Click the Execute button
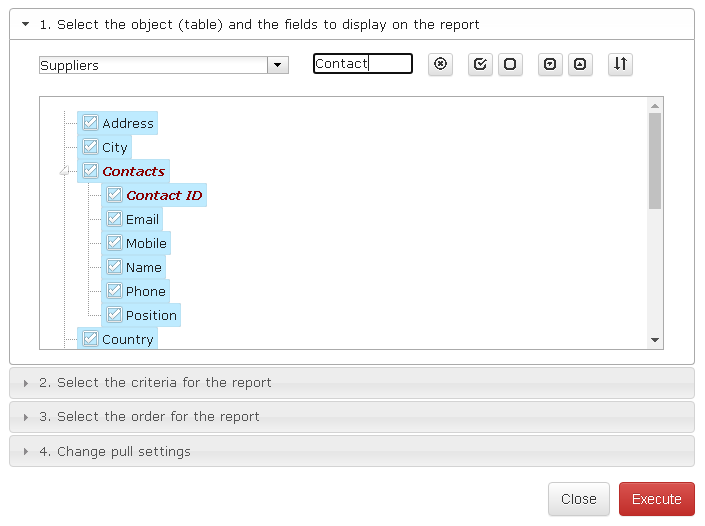This screenshot has height=526, width=705. click(x=656, y=499)
